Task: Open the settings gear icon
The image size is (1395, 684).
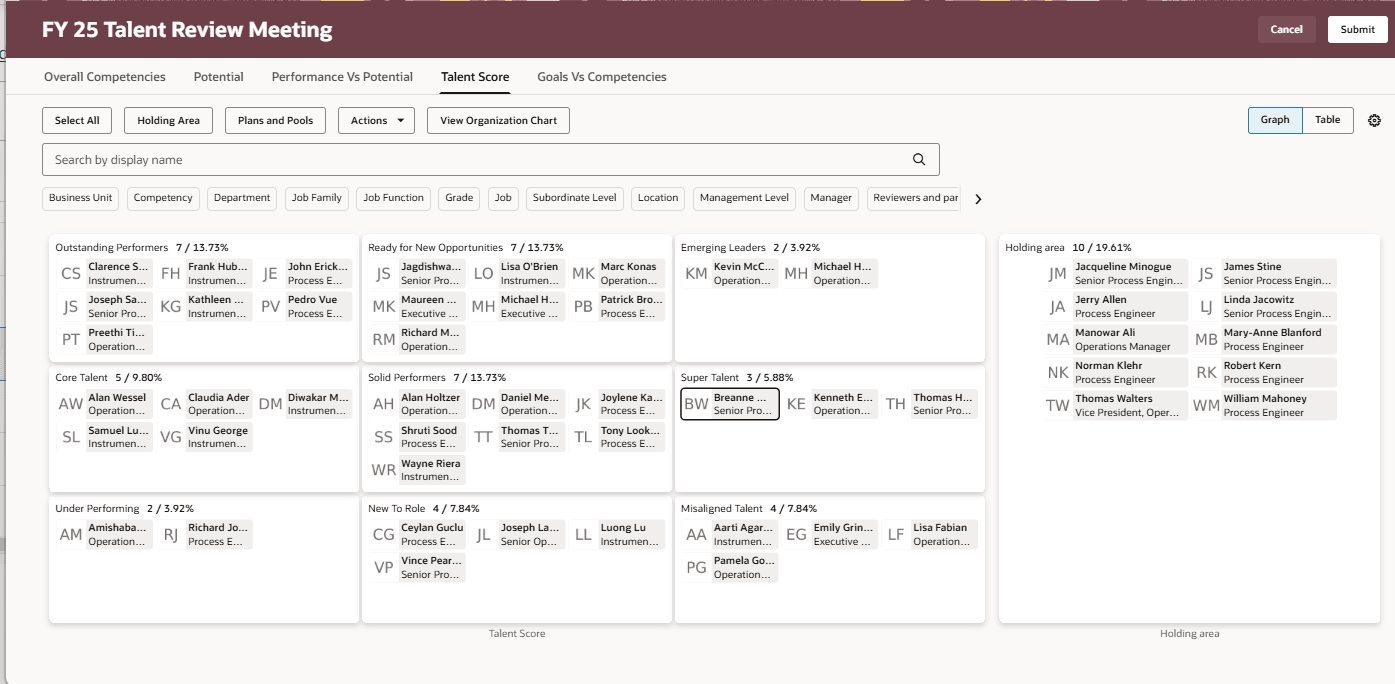Action: (1374, 120)
